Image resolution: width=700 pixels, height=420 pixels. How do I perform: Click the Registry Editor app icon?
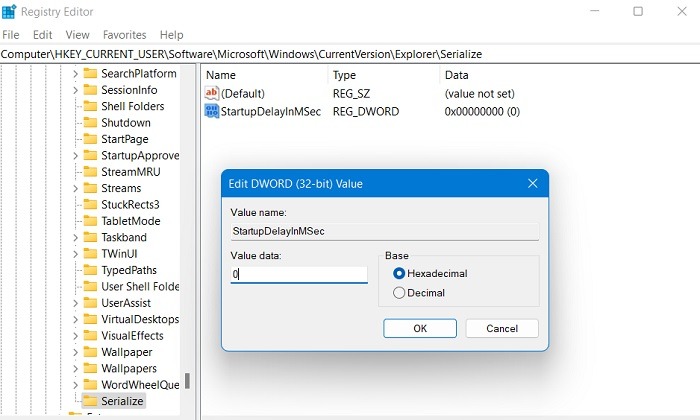tap(9, 12)
